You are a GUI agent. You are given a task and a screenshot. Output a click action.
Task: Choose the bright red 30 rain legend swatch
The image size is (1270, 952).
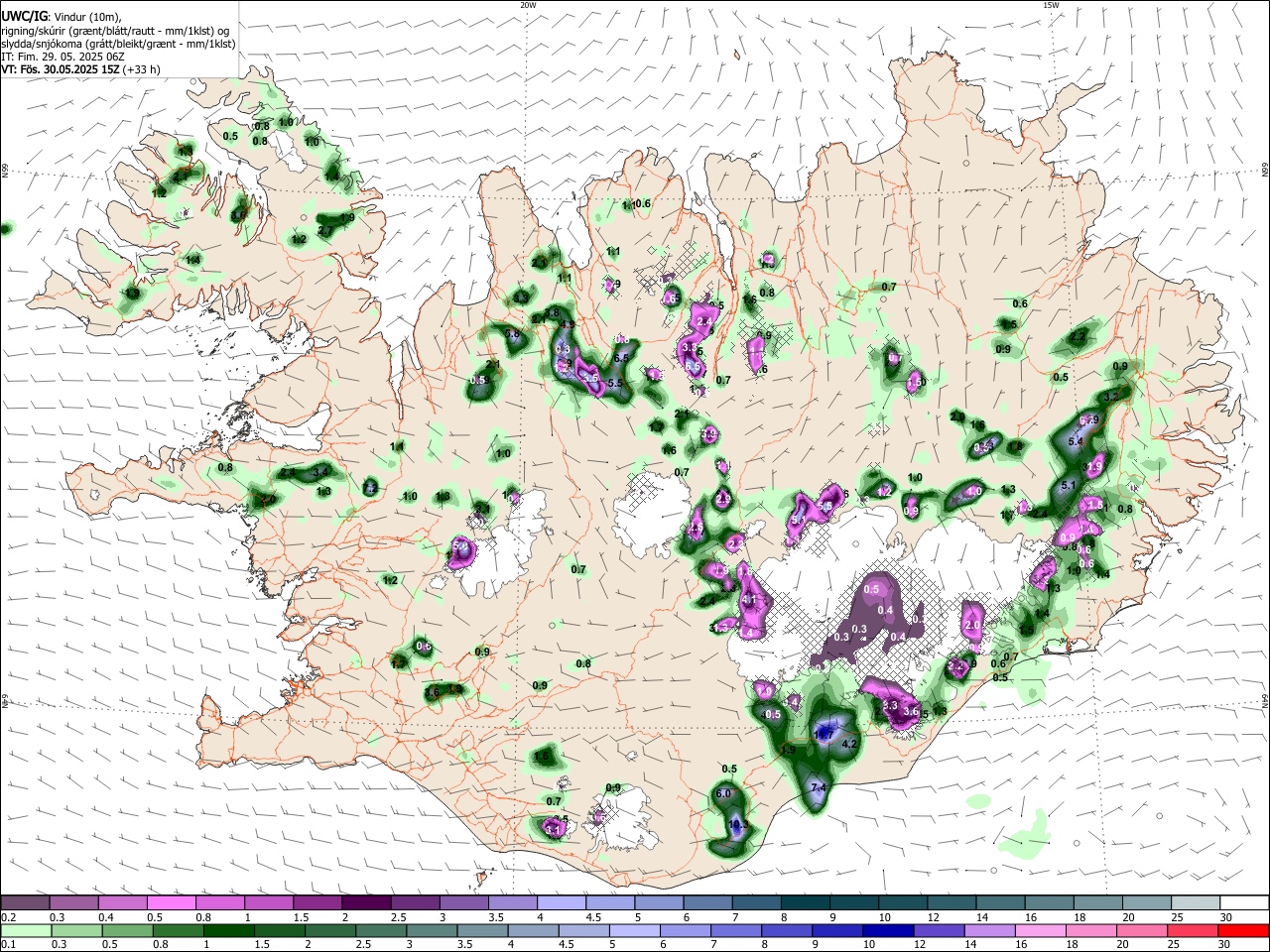pyautogui.click(x=1245, y=931)
